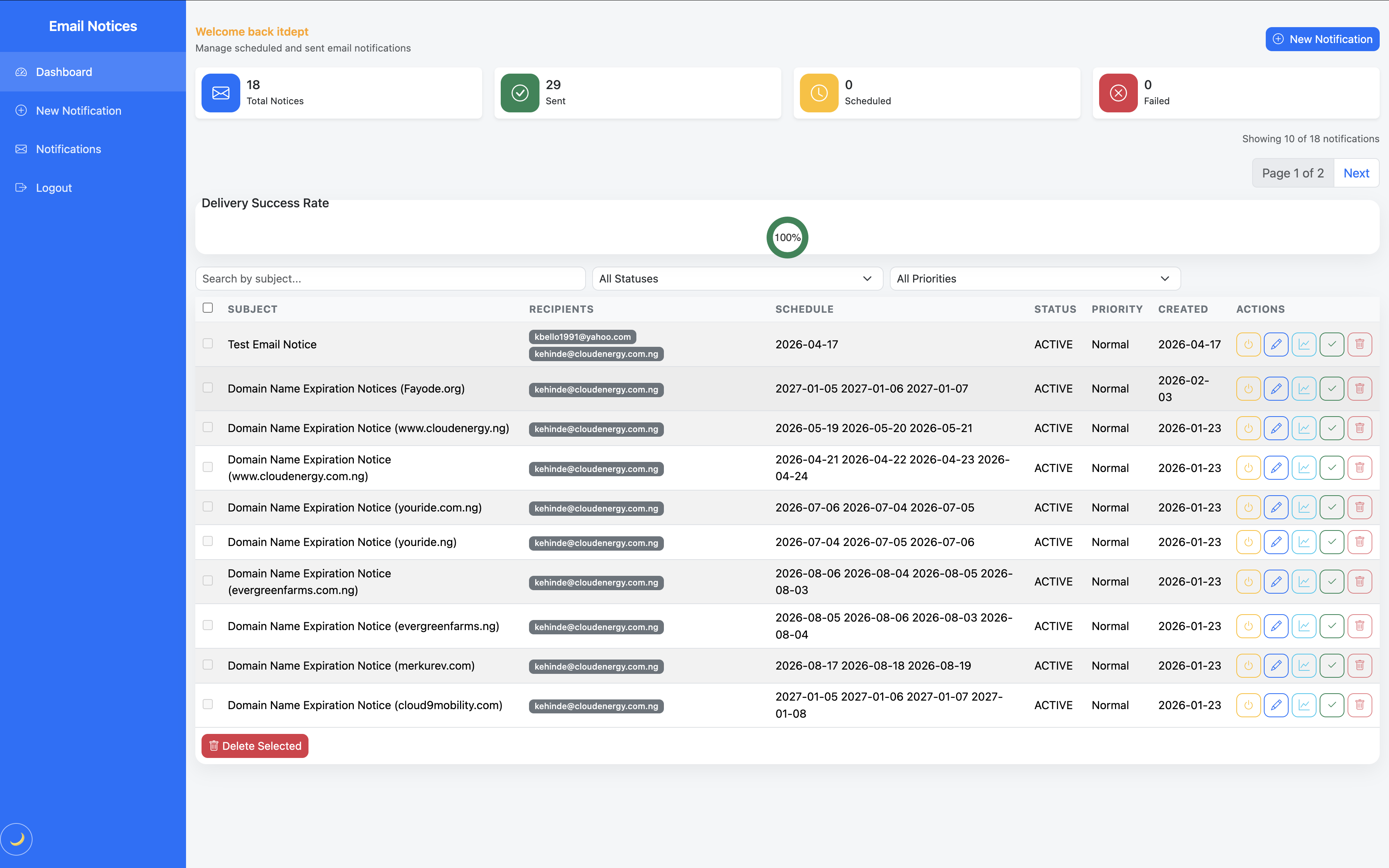Click the yellow Scheduled clock icon

819,93
